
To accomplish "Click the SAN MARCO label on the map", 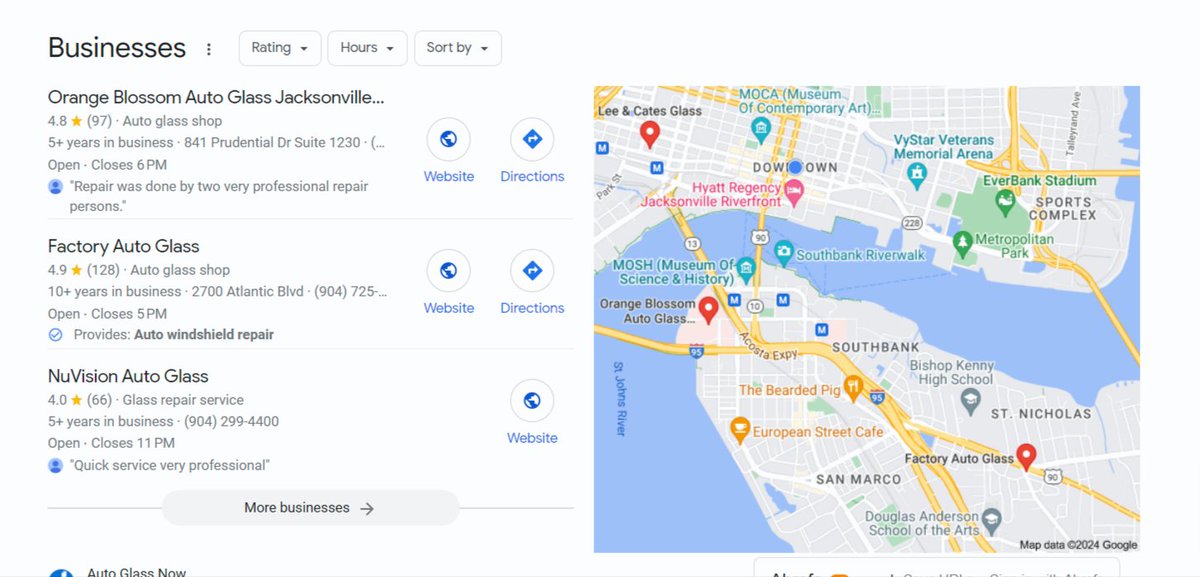I will point(857,479).
